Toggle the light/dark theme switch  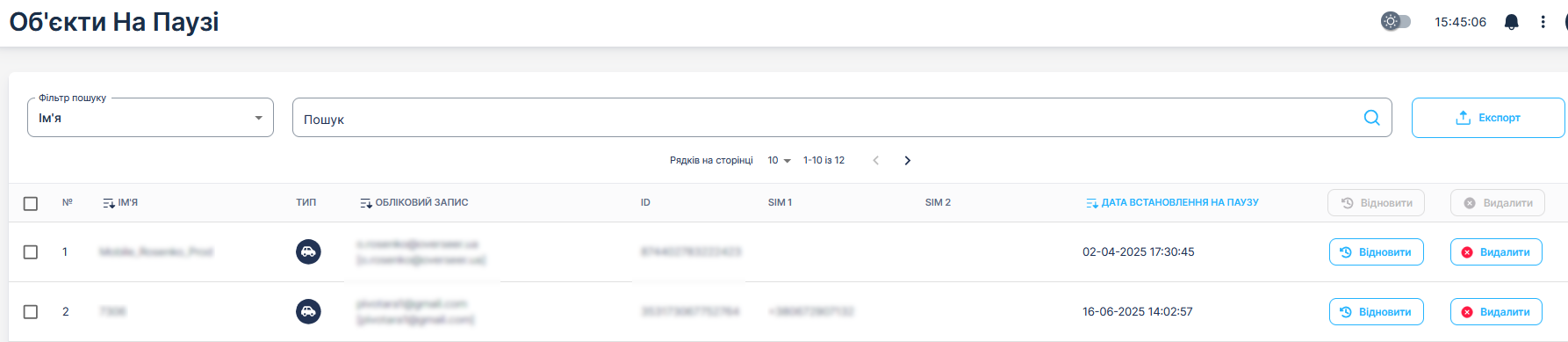pos(1396,21)
